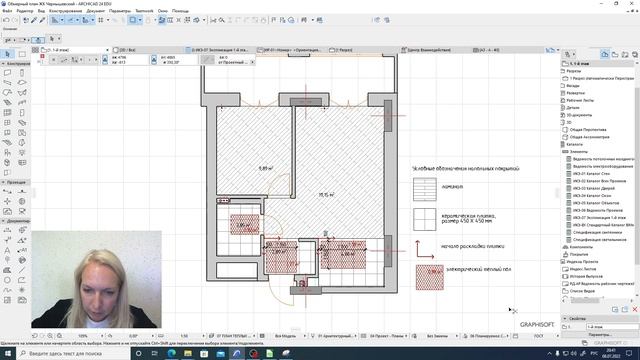Toggle the grid snap button in toolbar
640x360 pixels.
[101, 20]
